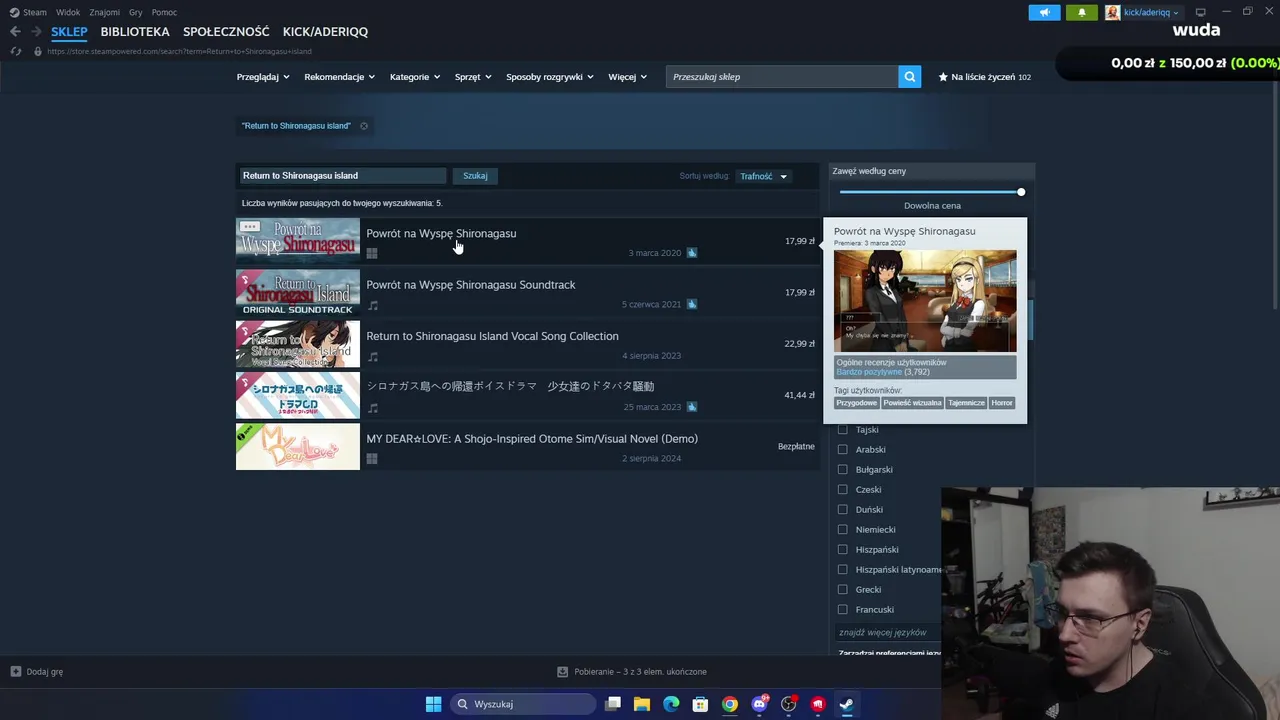Viewport: 1280px width, 720px height.
Task: Tick the Bułgarski language checkbox
Action: 842,470
